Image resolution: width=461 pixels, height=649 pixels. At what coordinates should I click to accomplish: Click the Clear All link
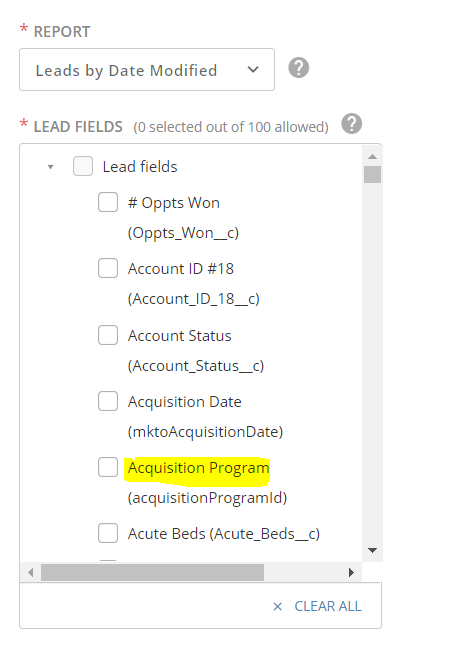click(x=328, y=606)
